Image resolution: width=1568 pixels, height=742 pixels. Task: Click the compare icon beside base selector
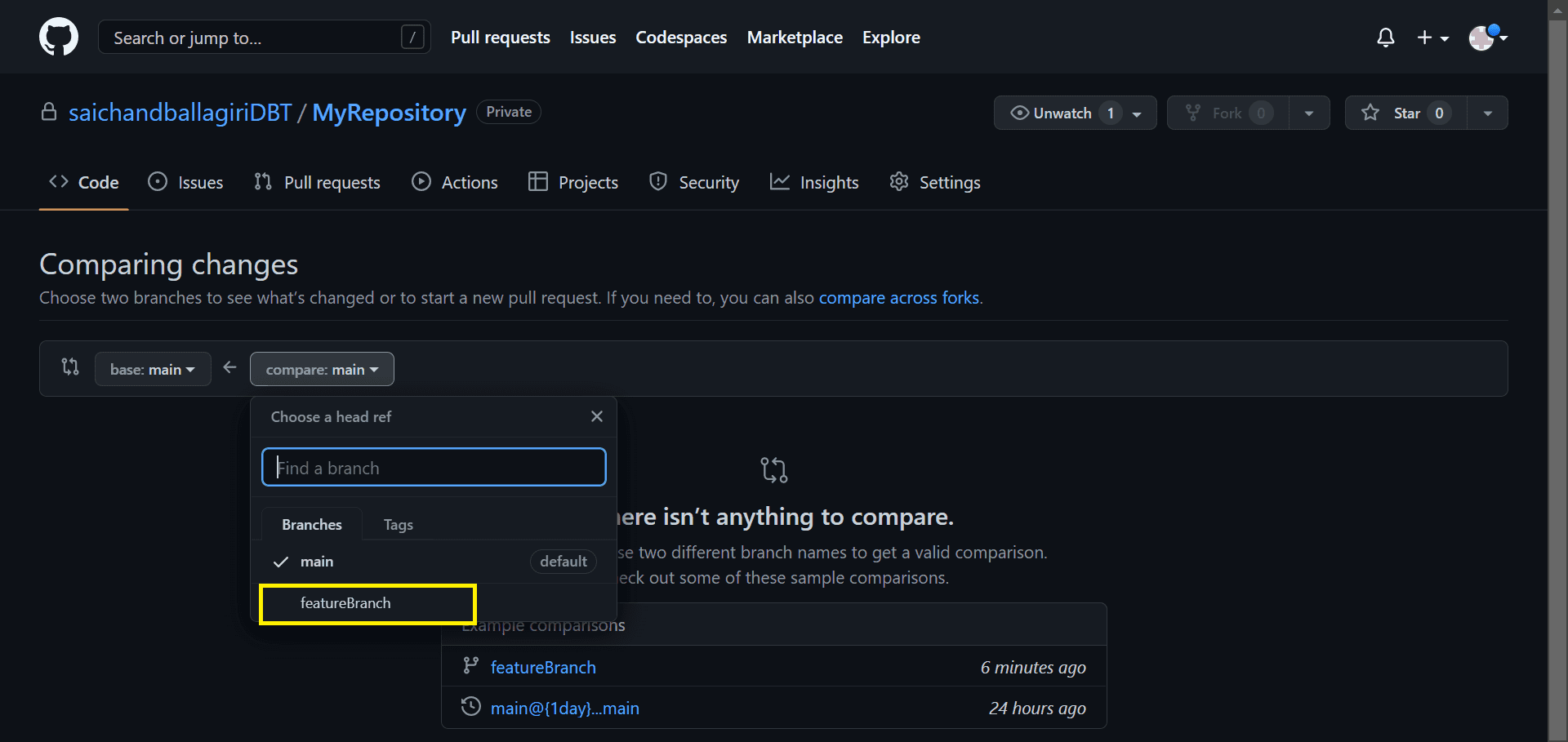click(70, 367)
